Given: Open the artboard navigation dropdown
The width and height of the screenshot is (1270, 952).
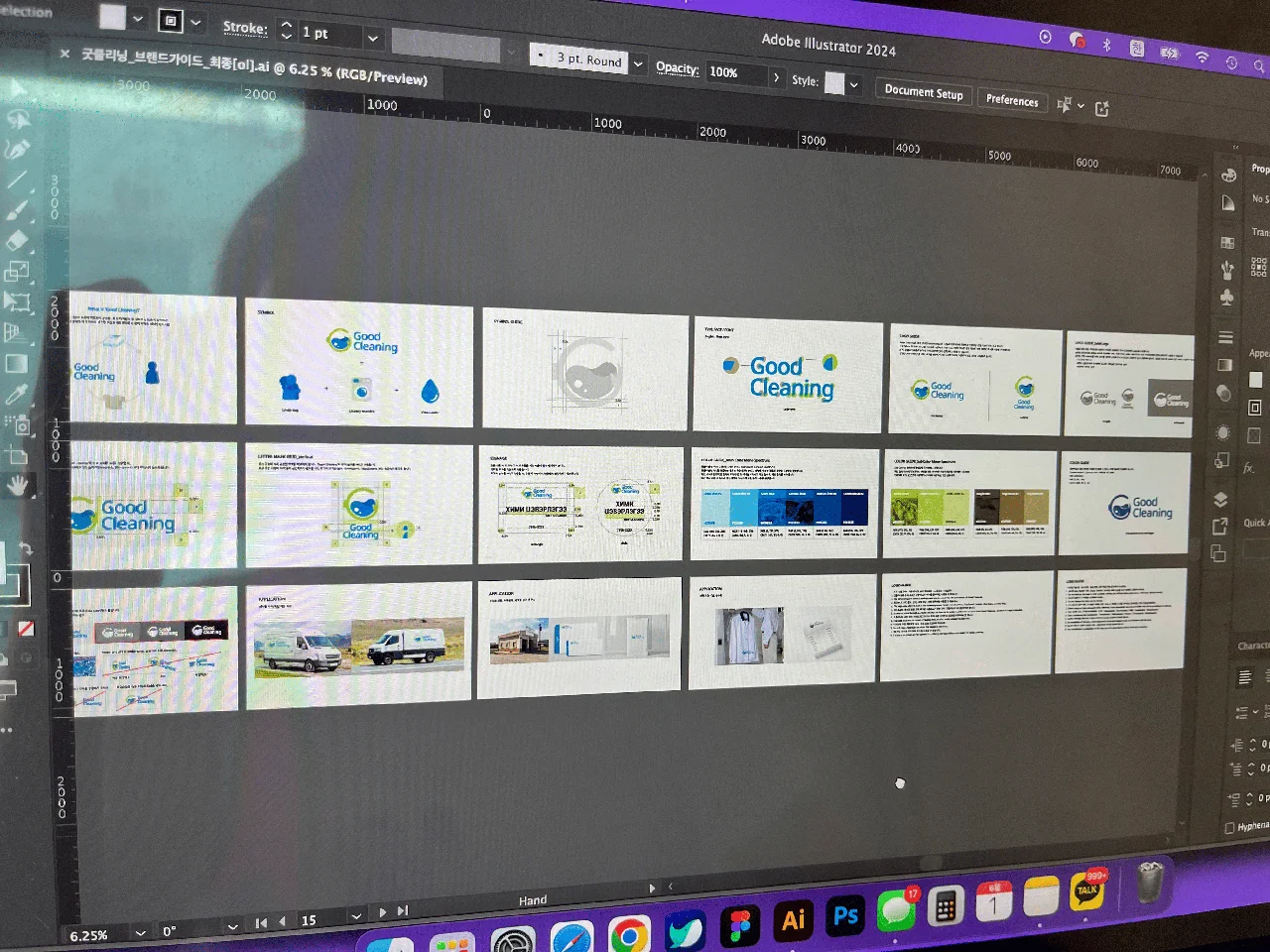Looking at the screenshot, I should [355, 916].
